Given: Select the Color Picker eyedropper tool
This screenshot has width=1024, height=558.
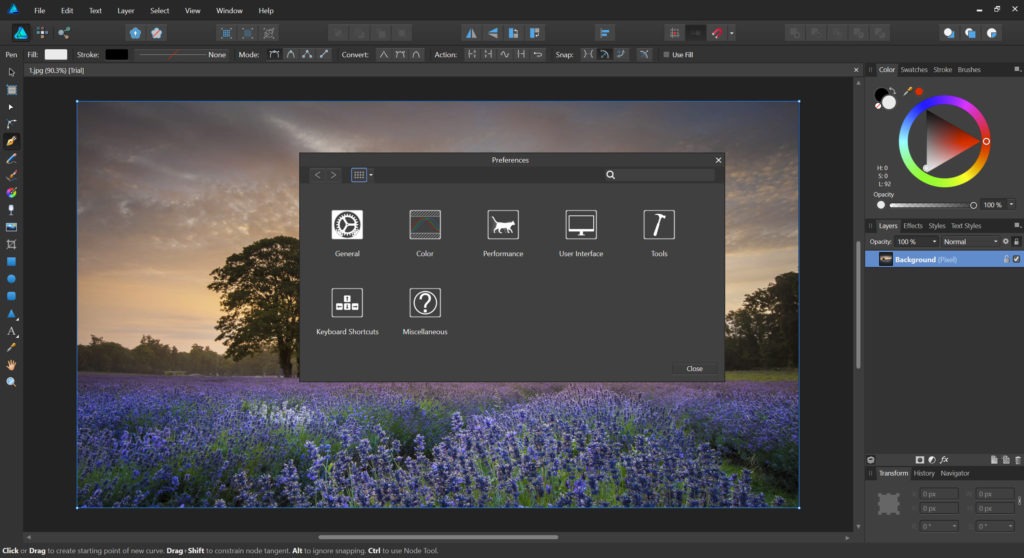Looking at the screenshot, I should (11, 348).
